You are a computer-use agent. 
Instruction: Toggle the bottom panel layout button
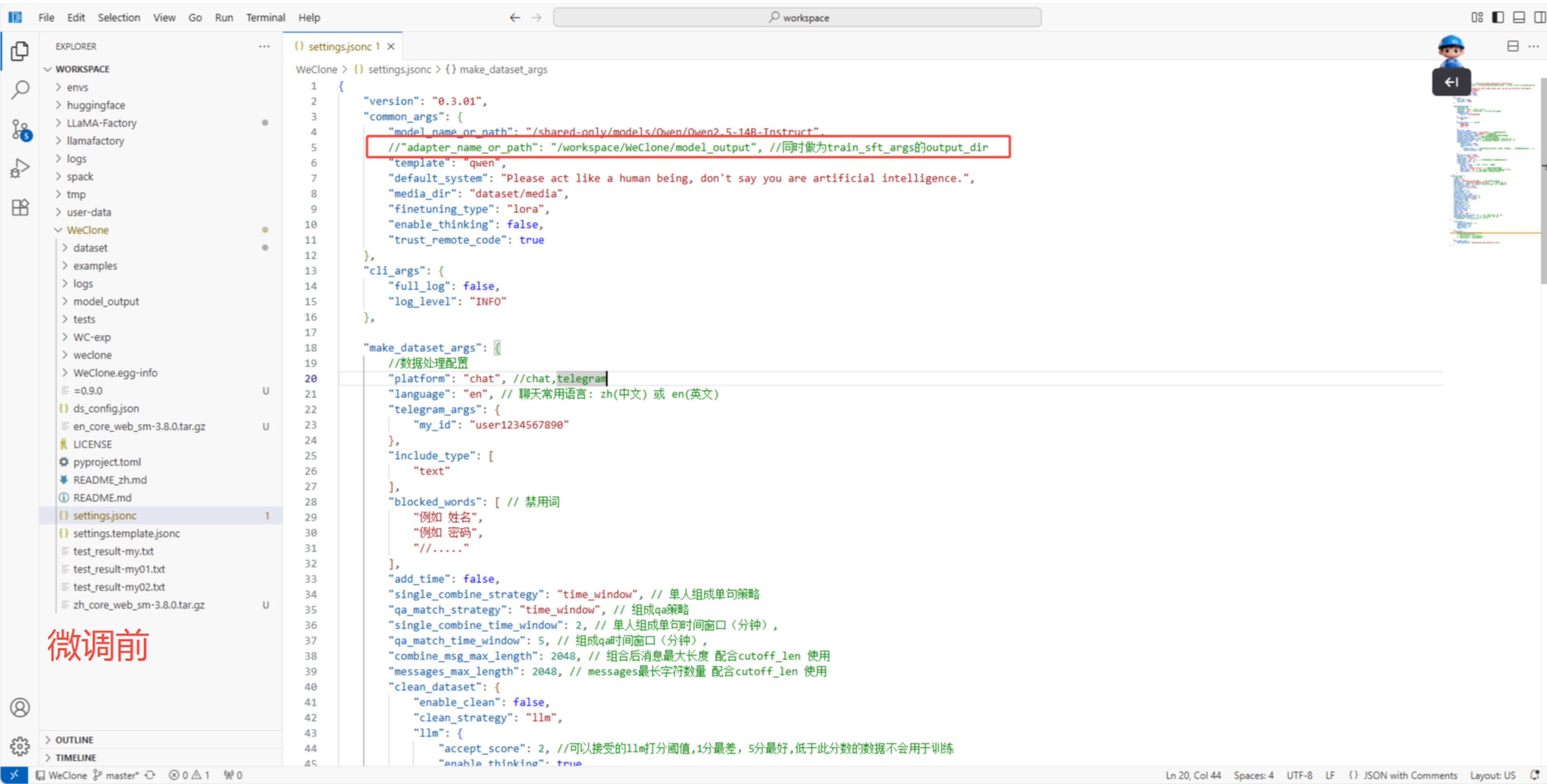(1519, 17)
